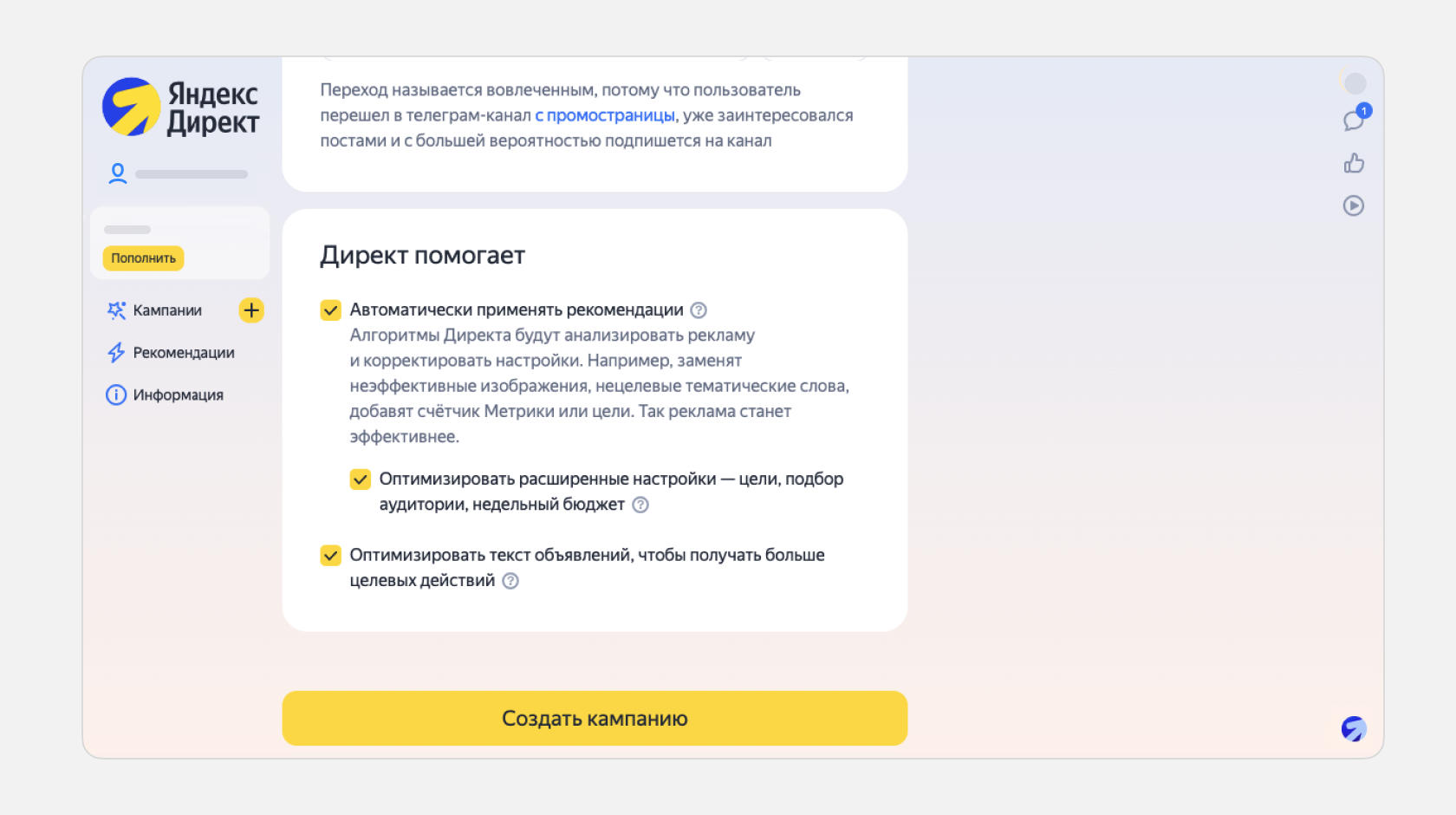Click the play icon on the right panel

1353,205
